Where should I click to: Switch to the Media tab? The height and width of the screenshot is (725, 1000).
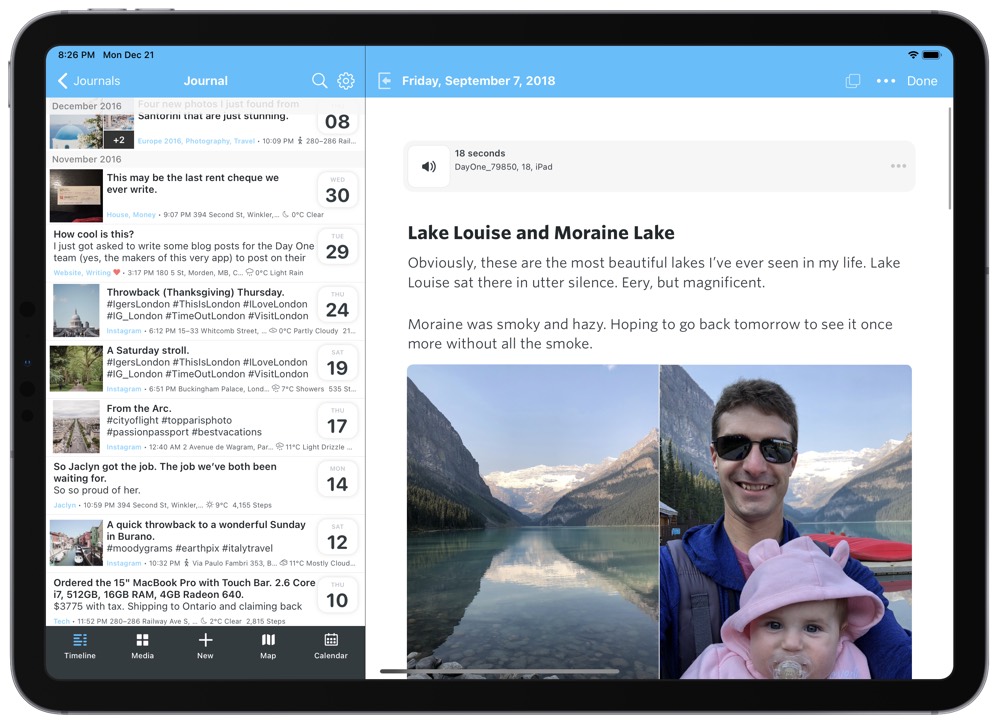(x=142, y=646)
